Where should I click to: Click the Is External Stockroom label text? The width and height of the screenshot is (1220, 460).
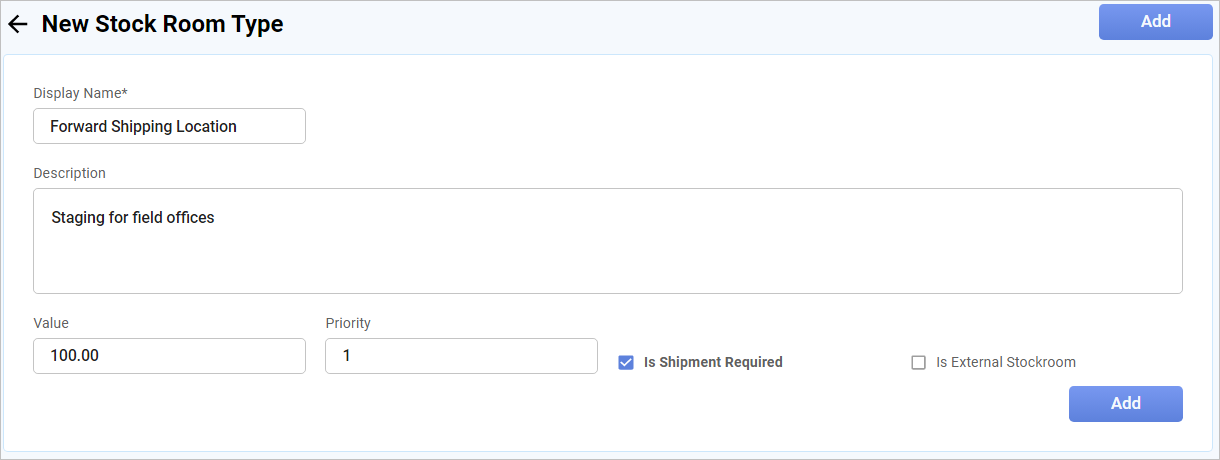(x=1005, y=363)
